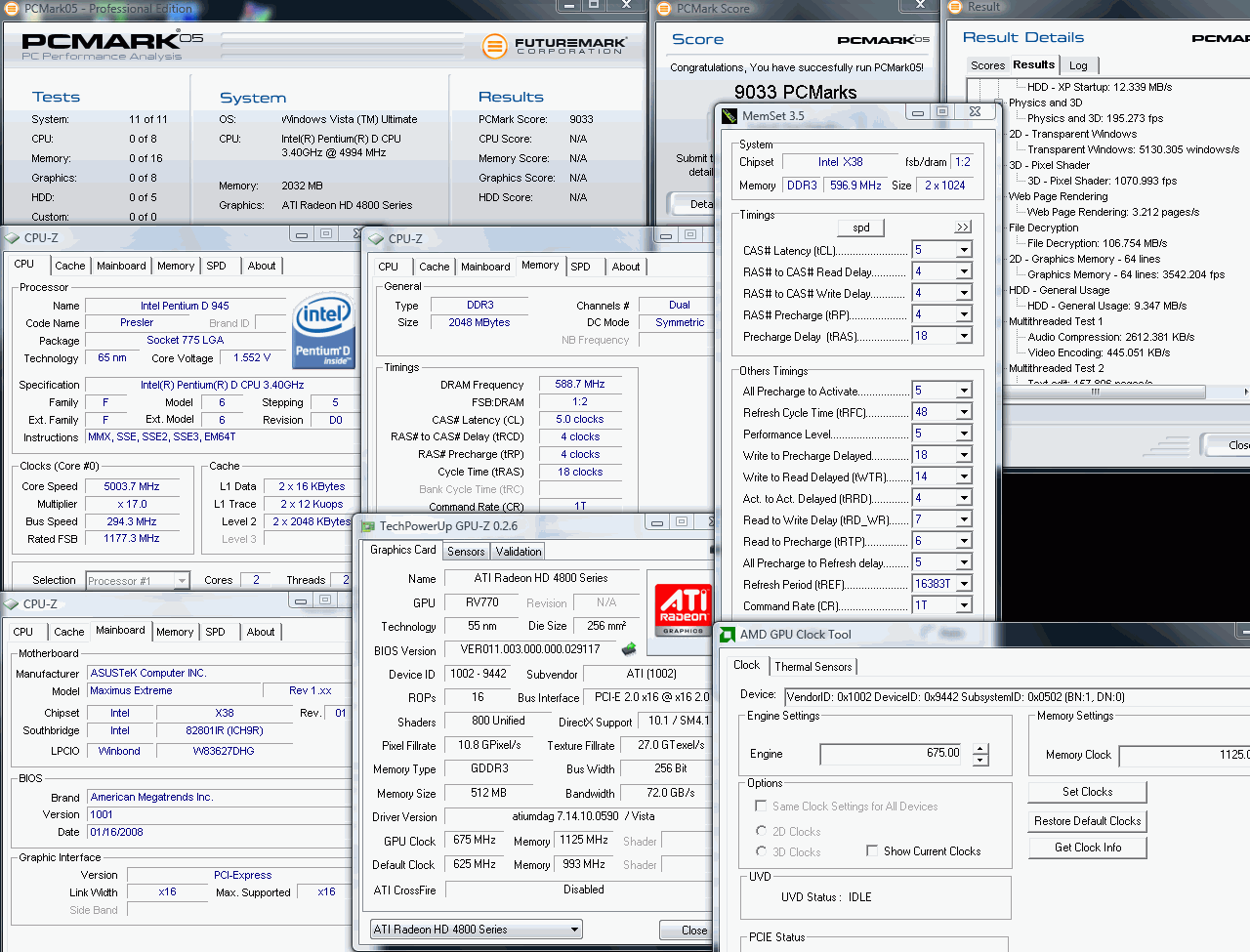
Task: Click the >> expand button in MemSet Timings
Action: [x=963, y=227]
